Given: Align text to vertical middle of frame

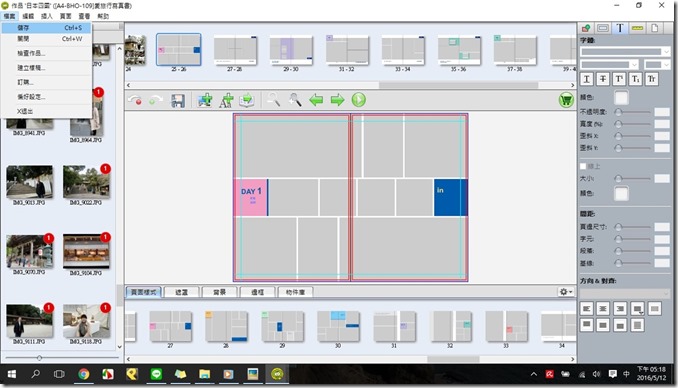Looking at the screenshot, I should [x=603, y=324].
